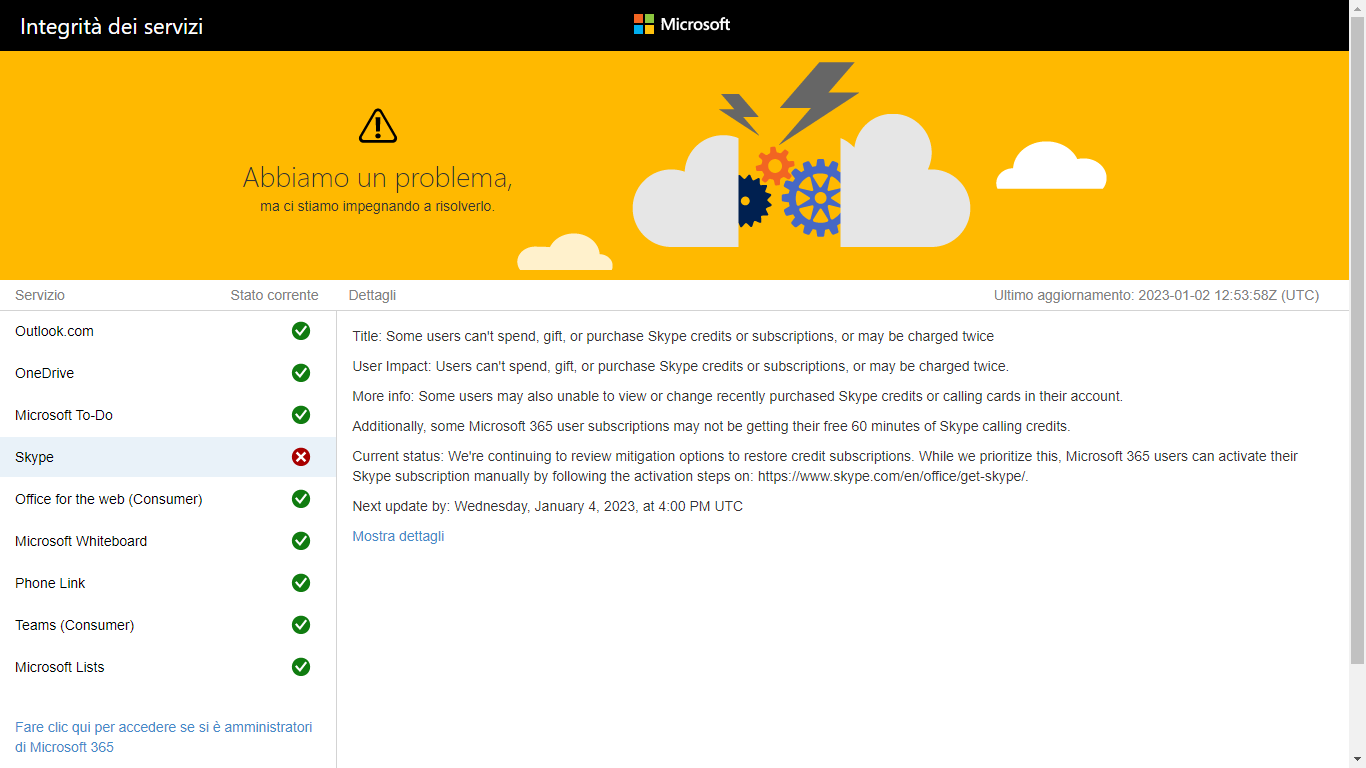Select the Outlook.com service row
This screenshot has width=1366, height=768.
pos(168,331)
